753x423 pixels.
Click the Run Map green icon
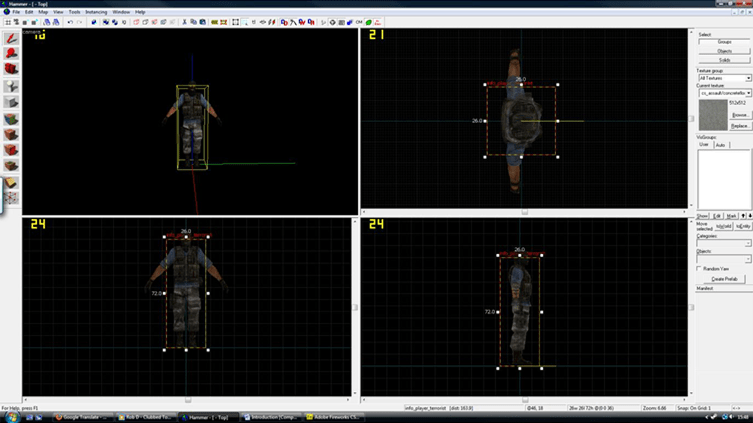368,22
